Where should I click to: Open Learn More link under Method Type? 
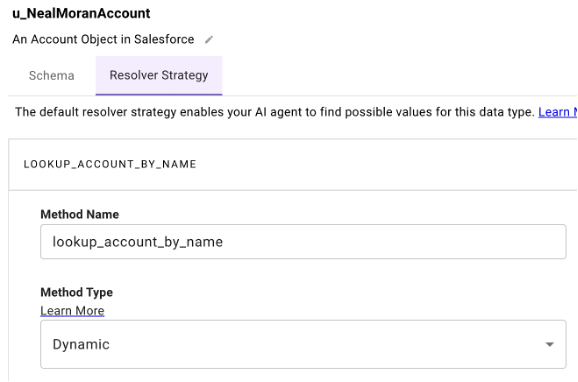72,310
